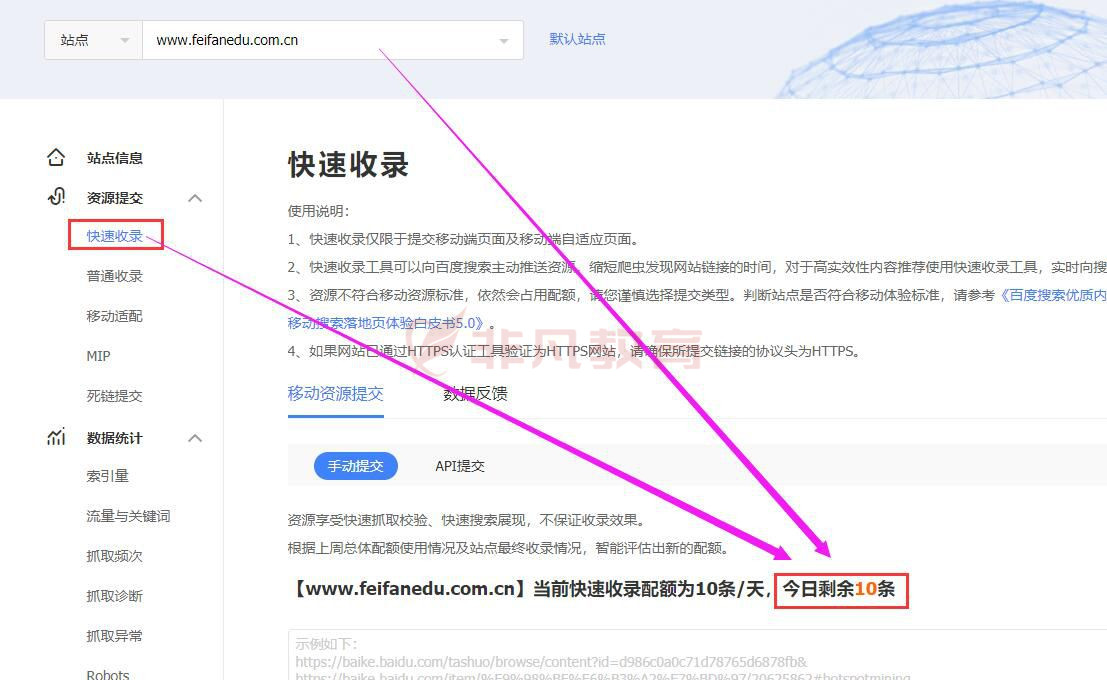Open 站点信息 in the sidebar

click(114, 158)
